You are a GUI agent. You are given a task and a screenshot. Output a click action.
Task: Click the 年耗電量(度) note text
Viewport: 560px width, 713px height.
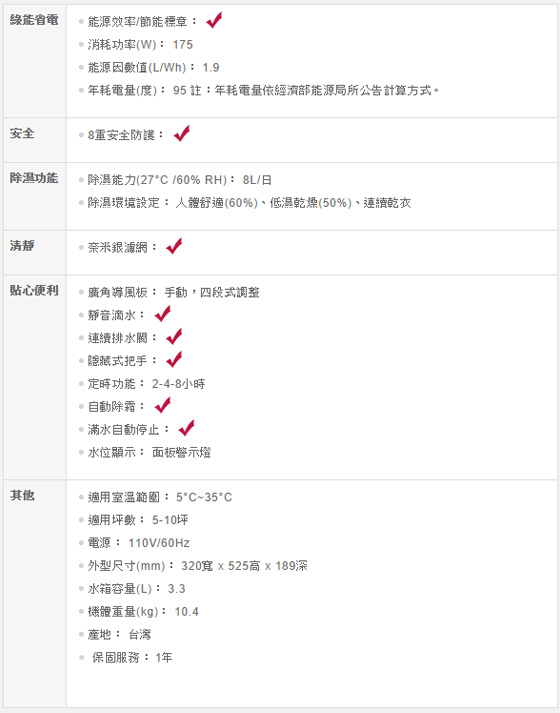[x=264, y=90]
